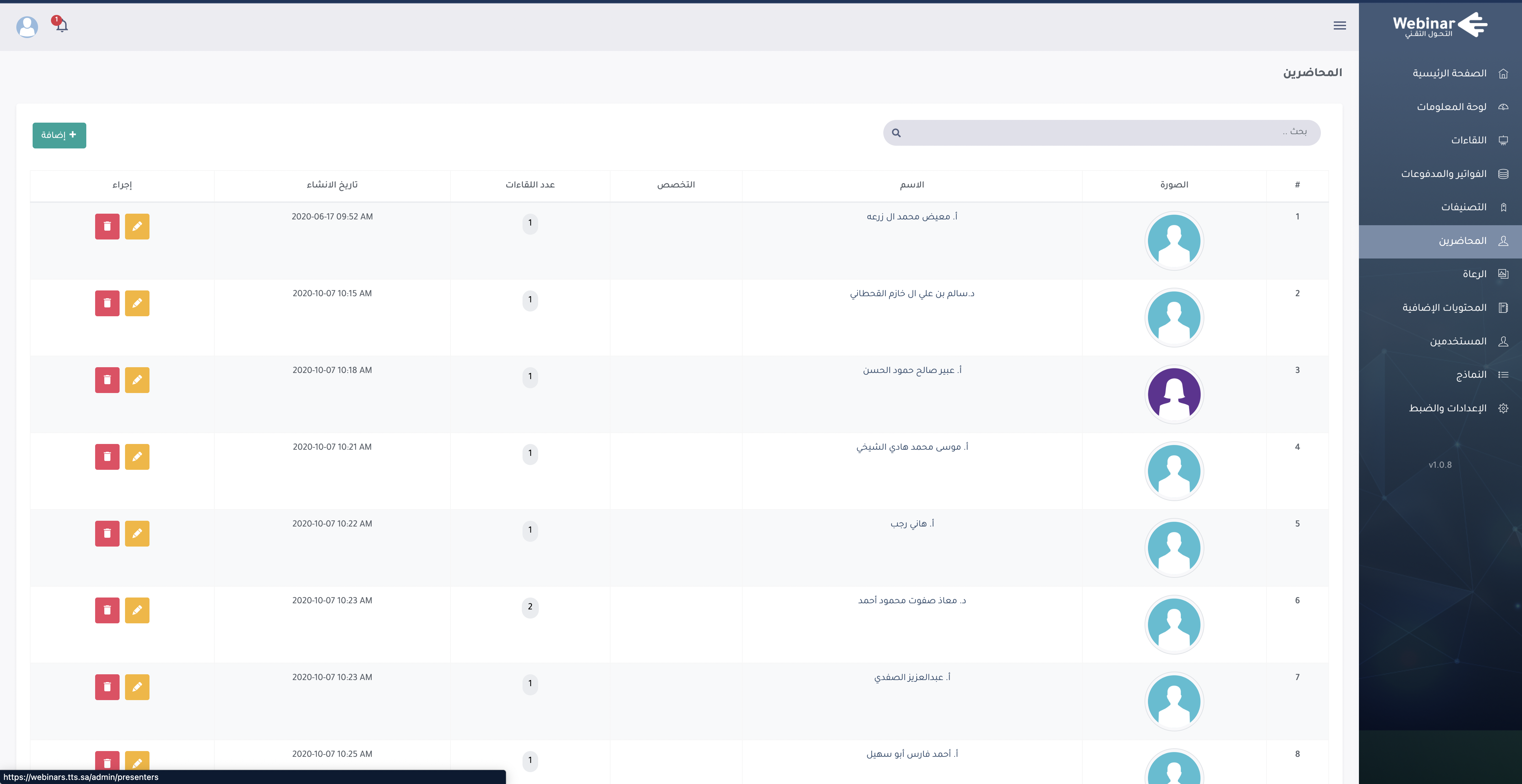The width and height of the screenshot is (1522, 784).
Task: Open المستخدمين in the sidebar
Action: tap(1440, 341)
